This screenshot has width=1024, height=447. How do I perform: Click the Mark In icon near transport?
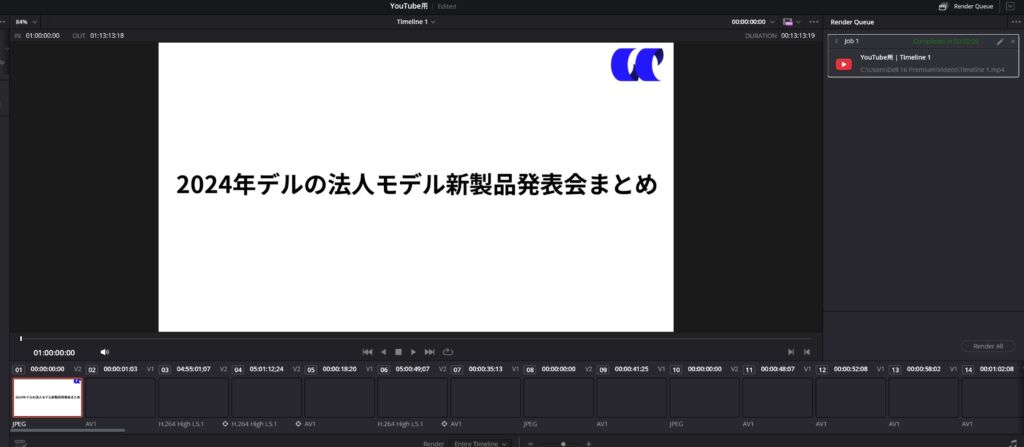[x=791, y=352]
